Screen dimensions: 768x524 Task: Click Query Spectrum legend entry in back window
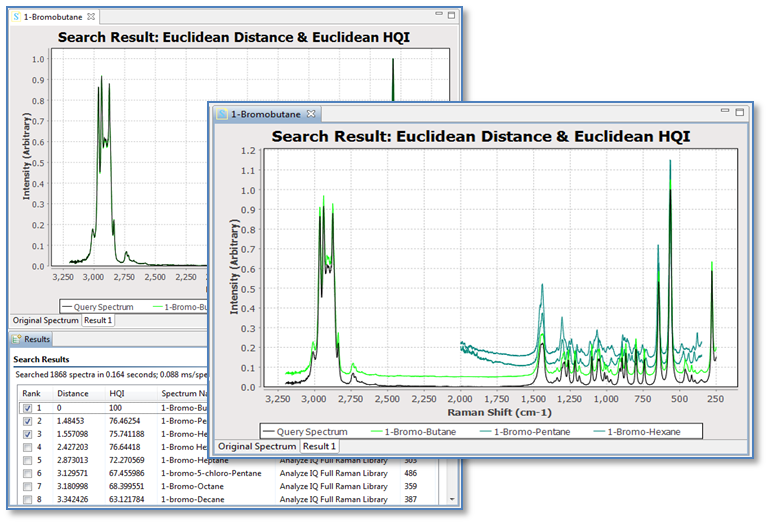(98, 307)
